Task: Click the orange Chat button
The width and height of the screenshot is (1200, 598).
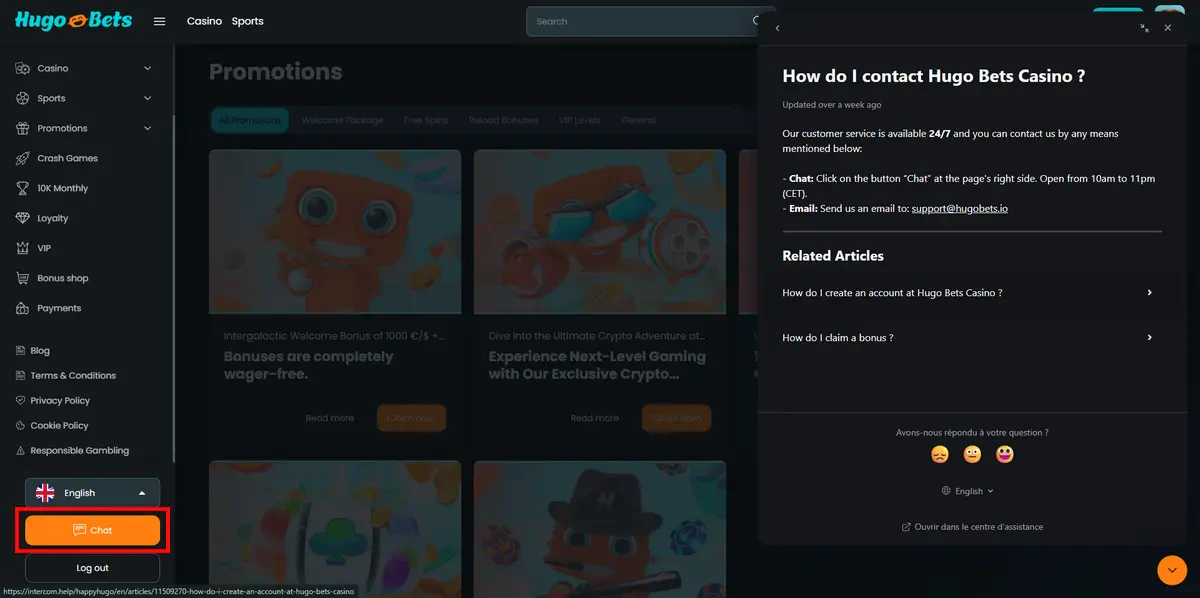Action: click(x=92, y=530)
